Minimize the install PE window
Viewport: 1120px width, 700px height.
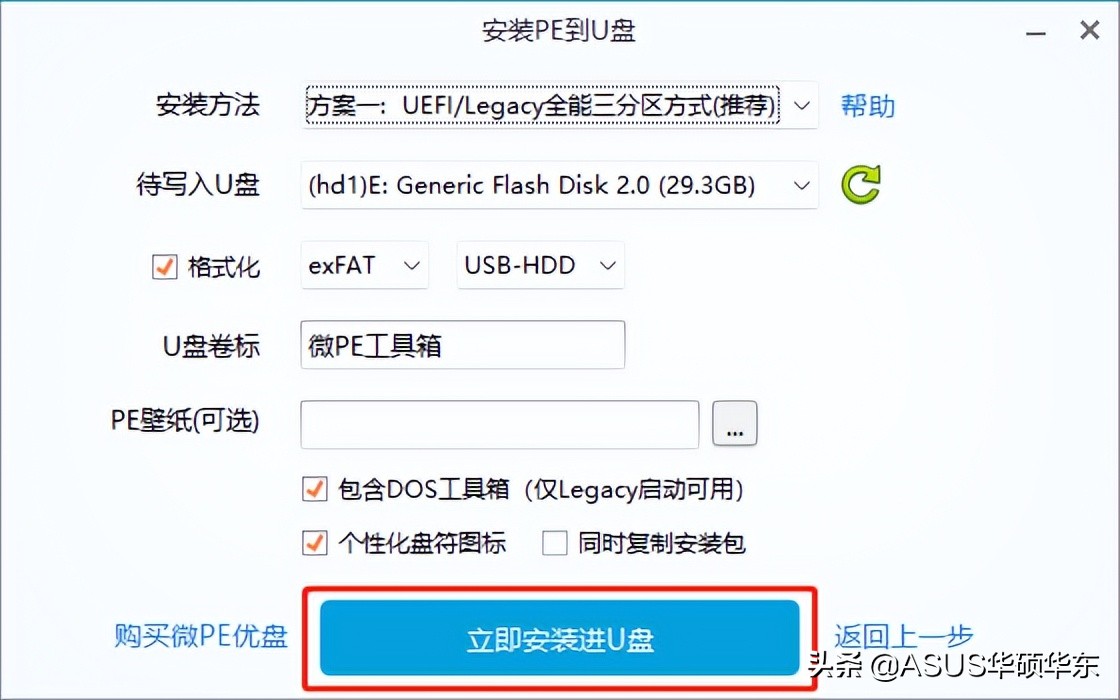(1036, 33)
